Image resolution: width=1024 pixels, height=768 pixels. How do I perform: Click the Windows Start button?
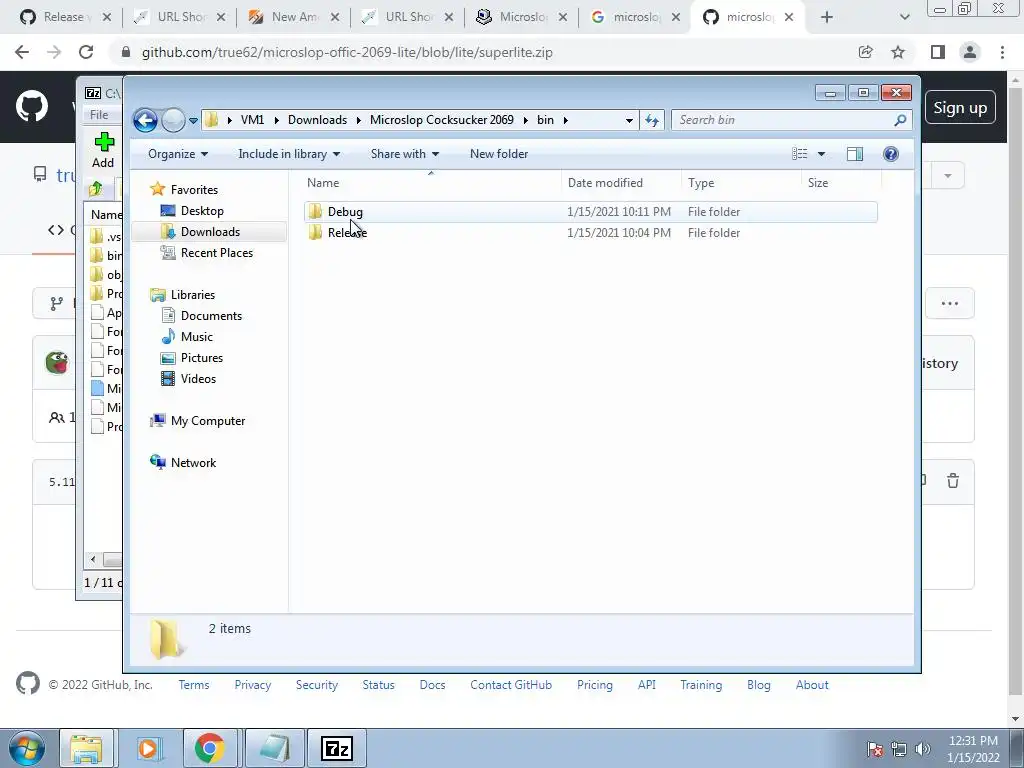click(26, 748)
